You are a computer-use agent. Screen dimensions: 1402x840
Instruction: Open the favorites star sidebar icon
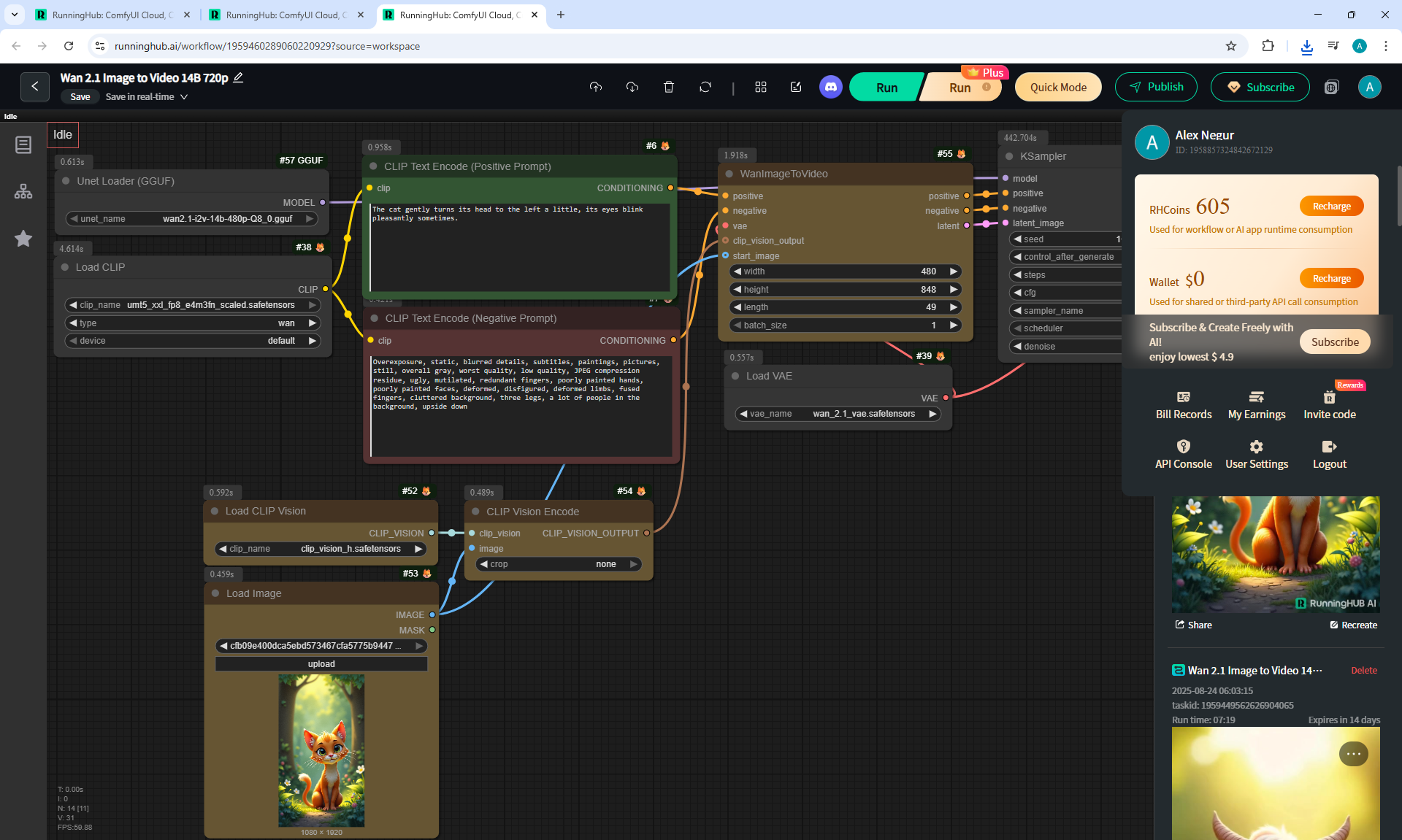[x=23, y=239]
